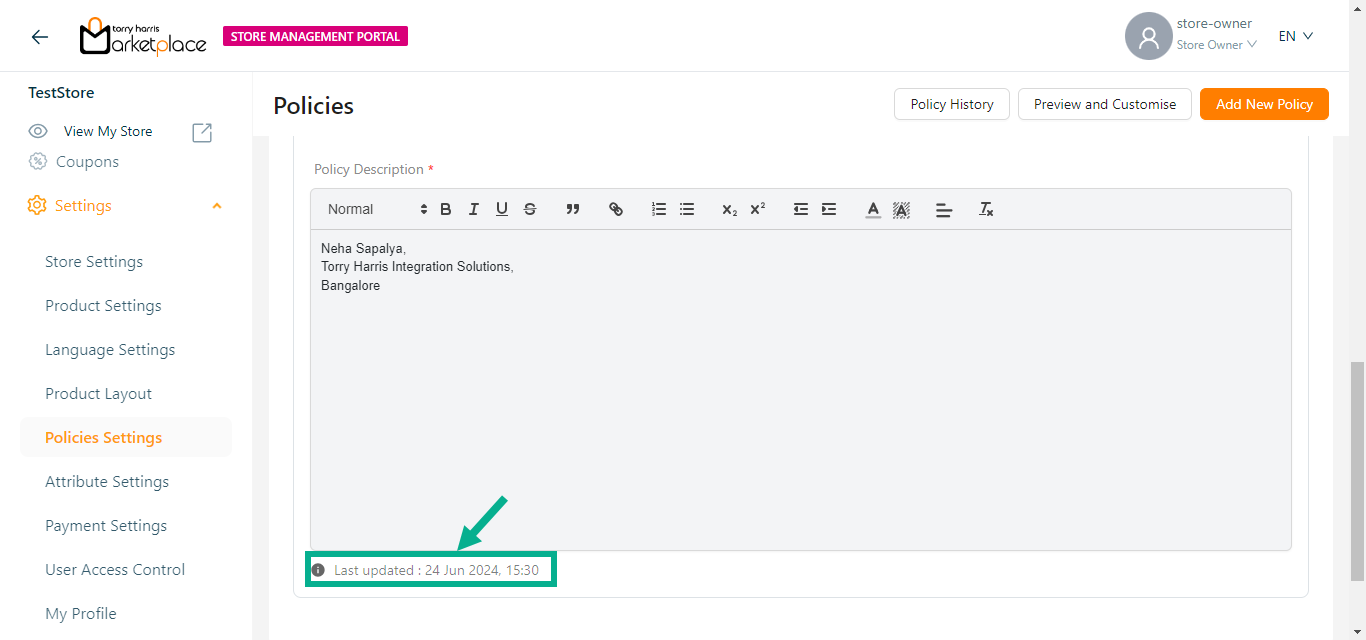Apply underline formatting
The image size is (1366, 640).
click(x=502, y=209)
